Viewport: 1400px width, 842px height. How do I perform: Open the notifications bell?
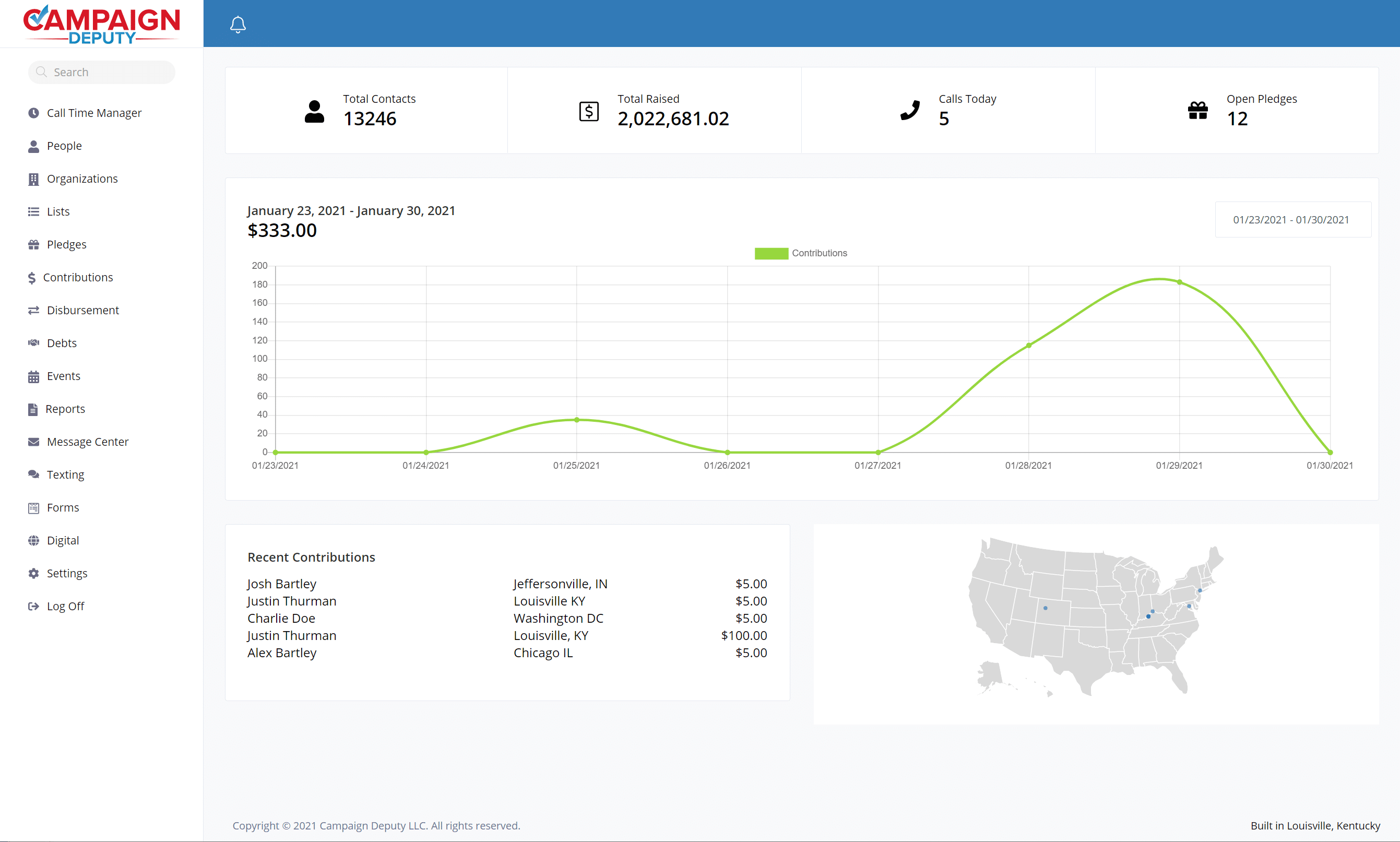238,25
